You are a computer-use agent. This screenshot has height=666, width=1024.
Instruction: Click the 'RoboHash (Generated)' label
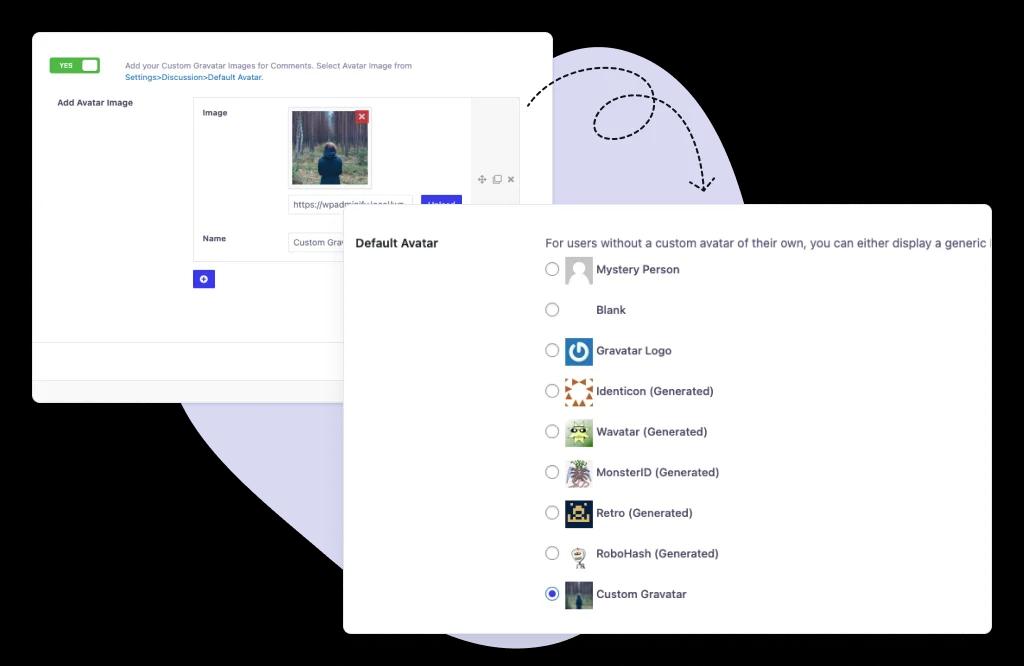[657, 553]
